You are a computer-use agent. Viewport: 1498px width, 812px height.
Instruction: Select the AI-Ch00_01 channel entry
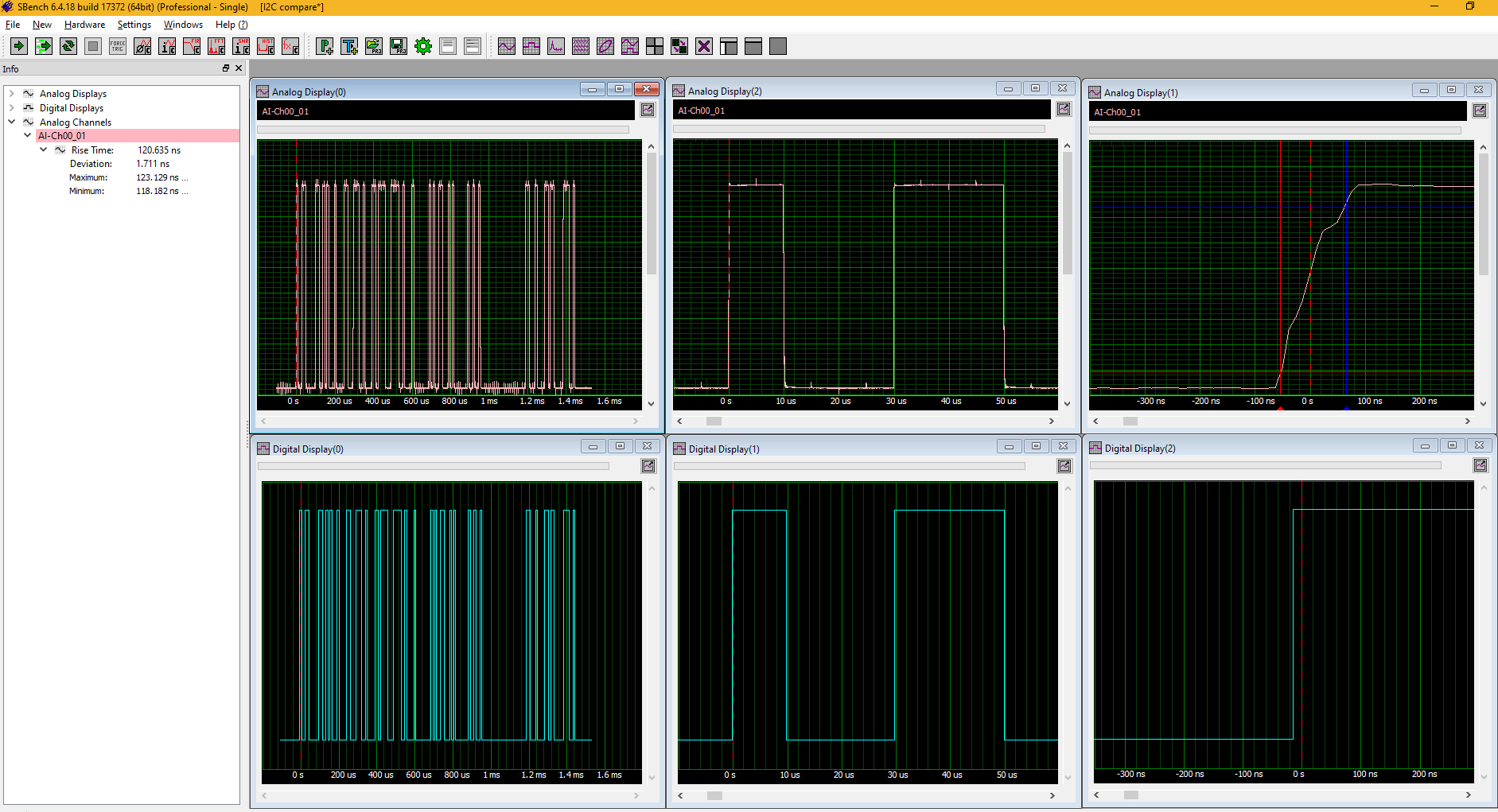[62, 136]
